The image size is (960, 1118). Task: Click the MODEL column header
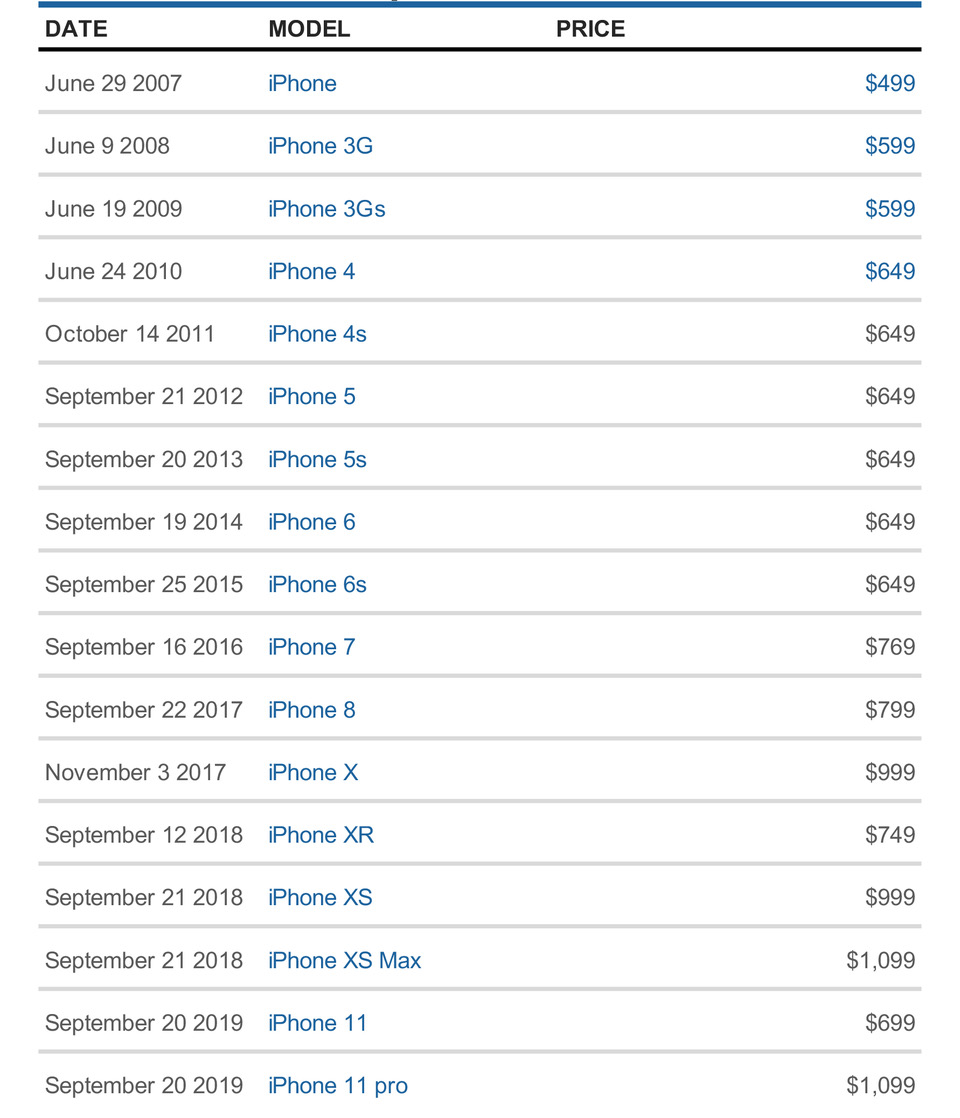[x=309, y=29]
